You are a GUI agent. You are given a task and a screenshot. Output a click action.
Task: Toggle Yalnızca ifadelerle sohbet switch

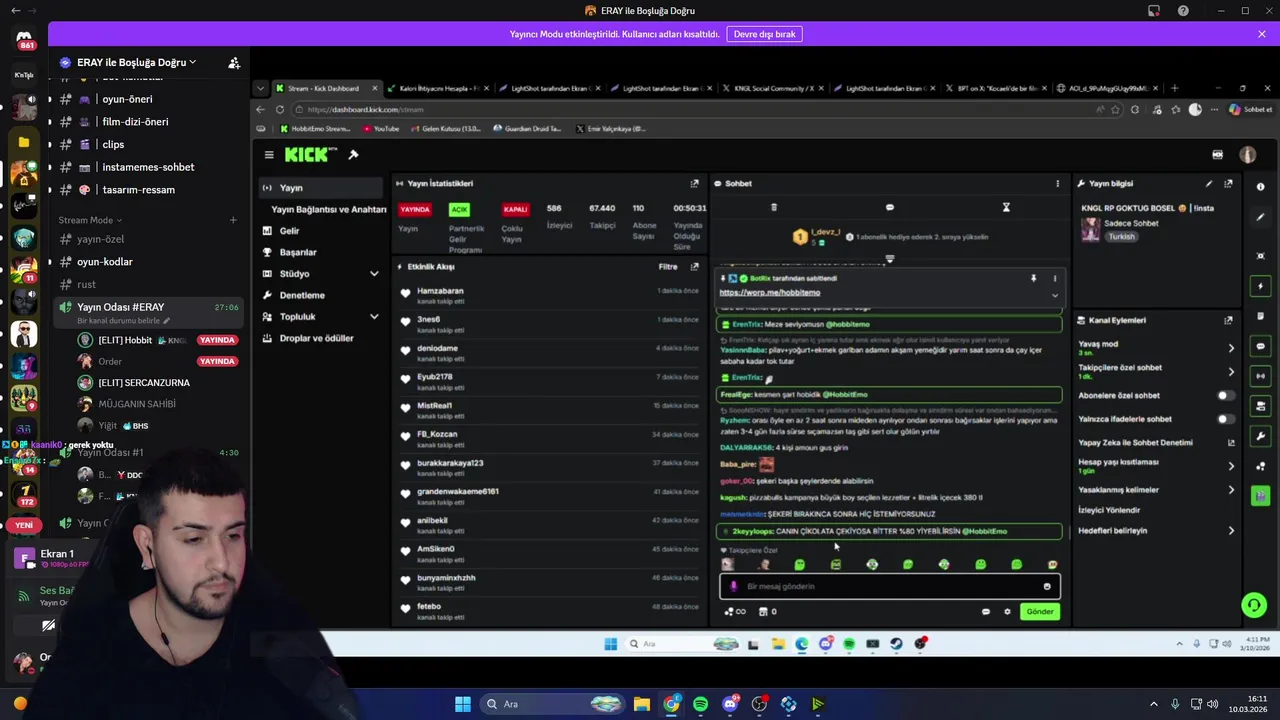(1224, 419)
